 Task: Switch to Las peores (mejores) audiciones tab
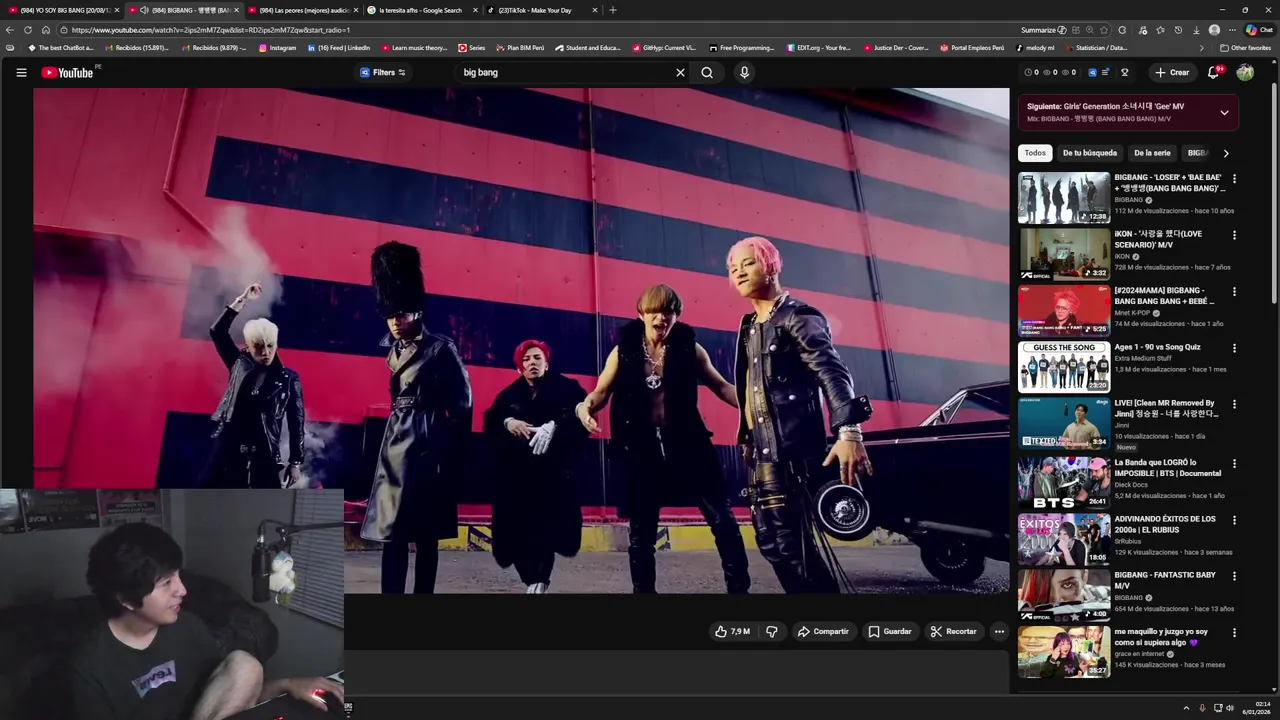pos(302,10)
